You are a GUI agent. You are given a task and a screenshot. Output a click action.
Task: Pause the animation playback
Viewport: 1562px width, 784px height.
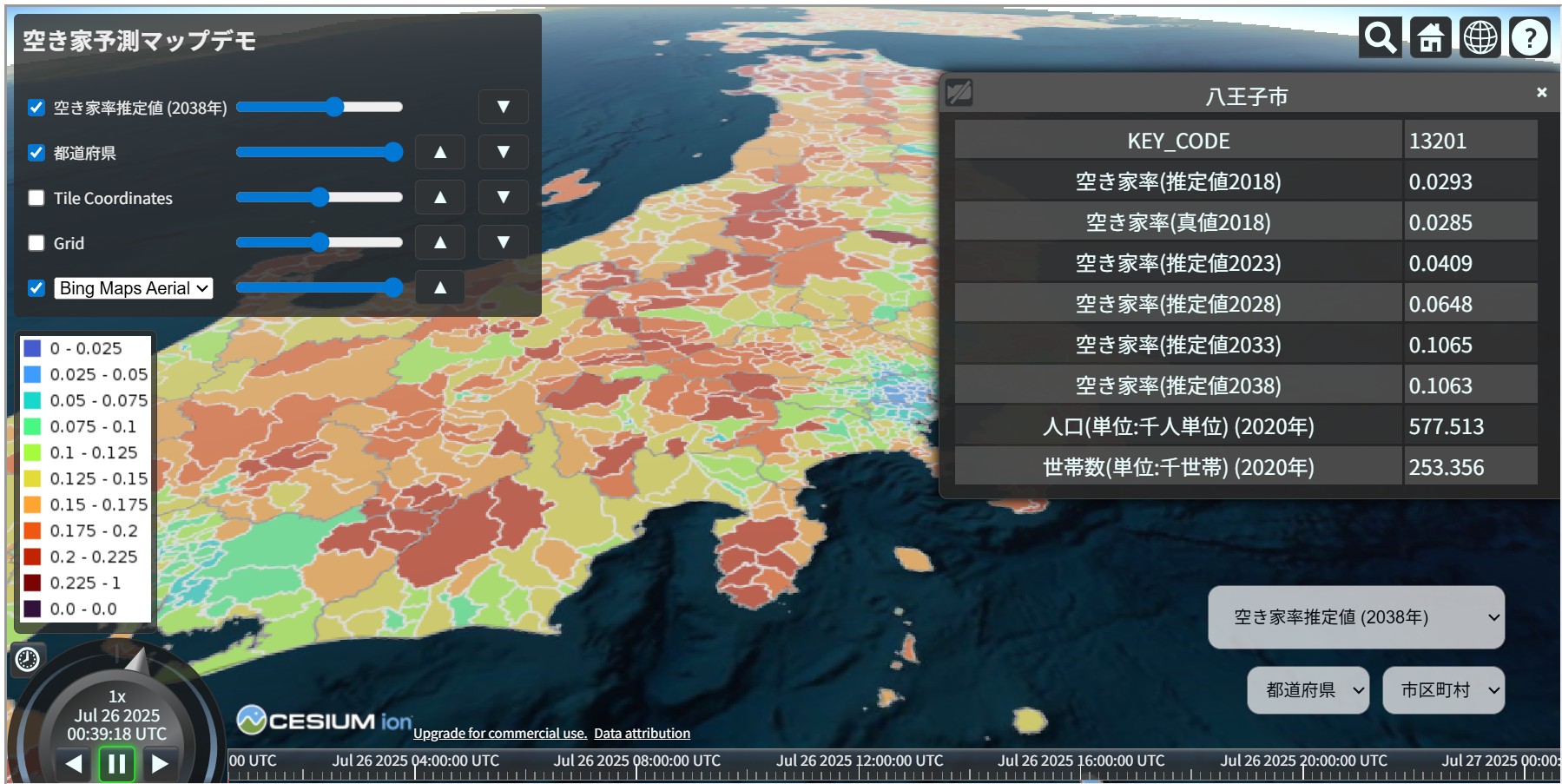116,764
